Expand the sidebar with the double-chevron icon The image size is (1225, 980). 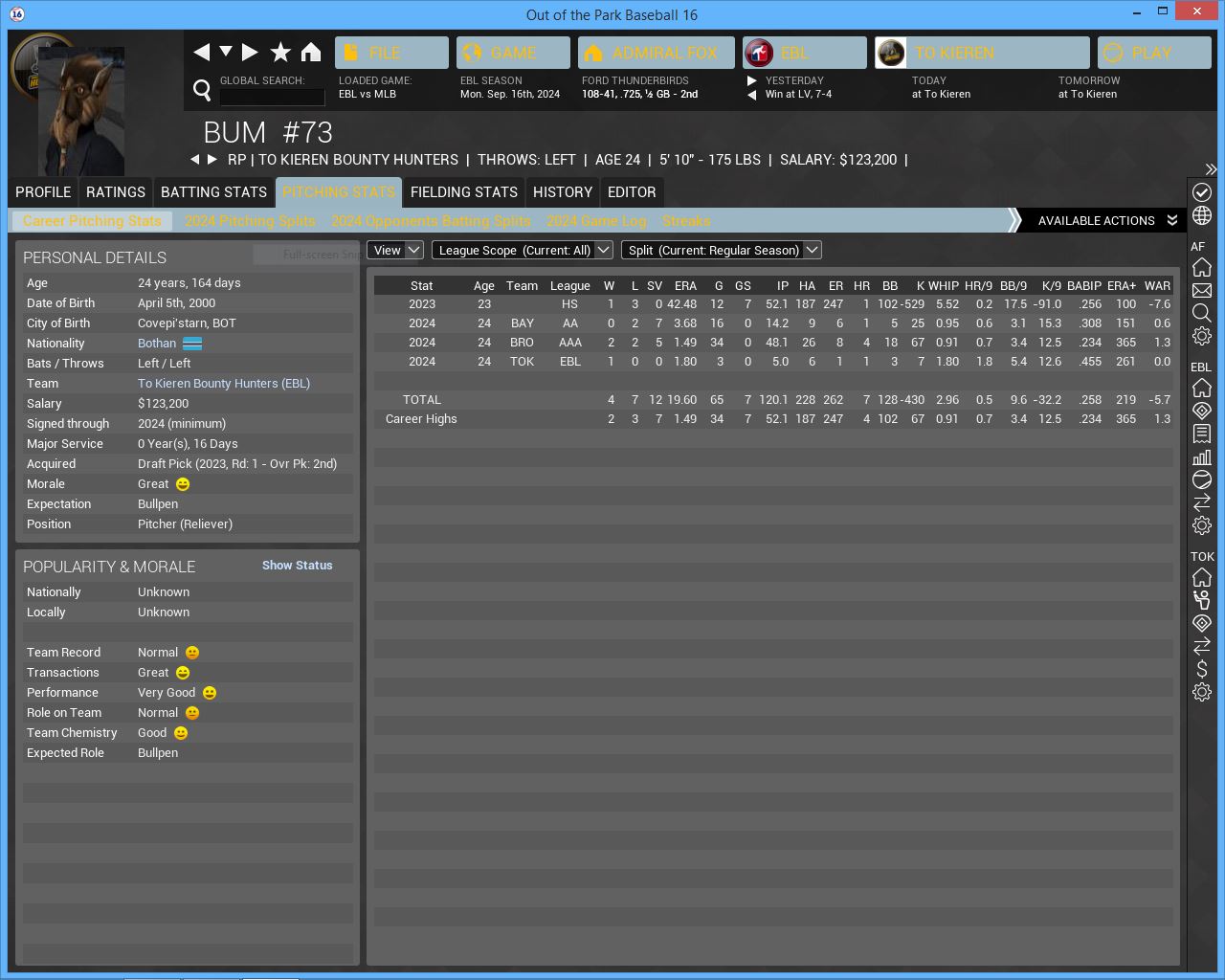click(x=1211, y=169)
